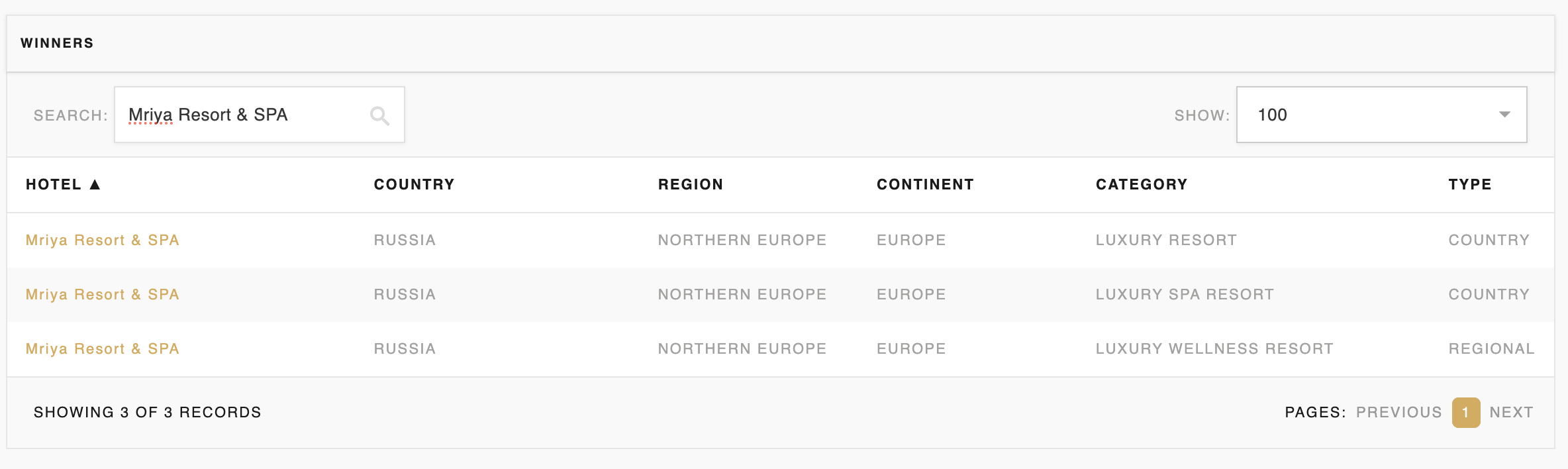Viewport: 1568px width, 469px height.
Task: Sort by Country column header
Action: coord(414,185)
